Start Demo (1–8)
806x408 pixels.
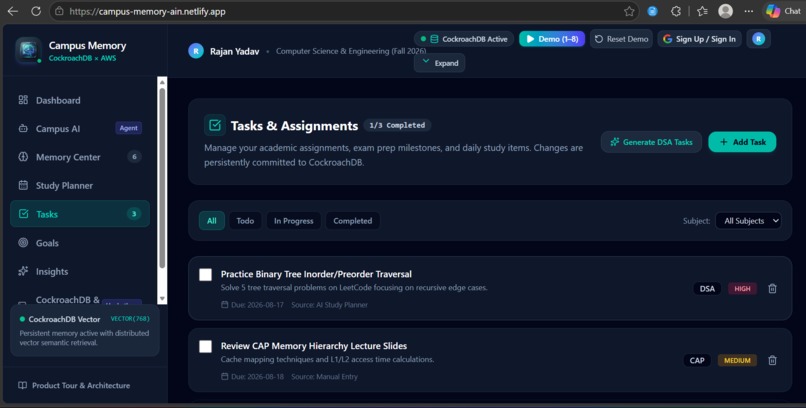[x=552, y=39]
